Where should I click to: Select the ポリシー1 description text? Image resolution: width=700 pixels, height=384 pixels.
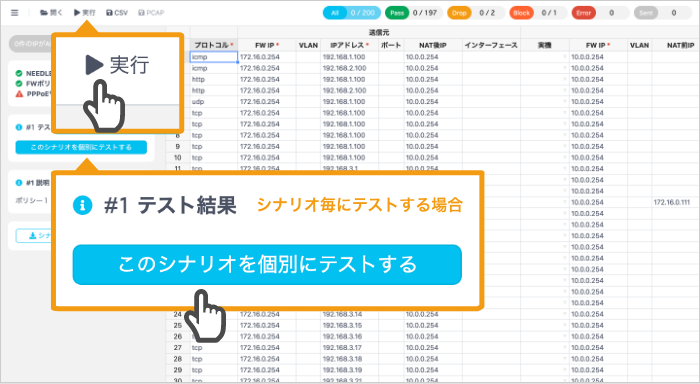(x=32, y=200)
